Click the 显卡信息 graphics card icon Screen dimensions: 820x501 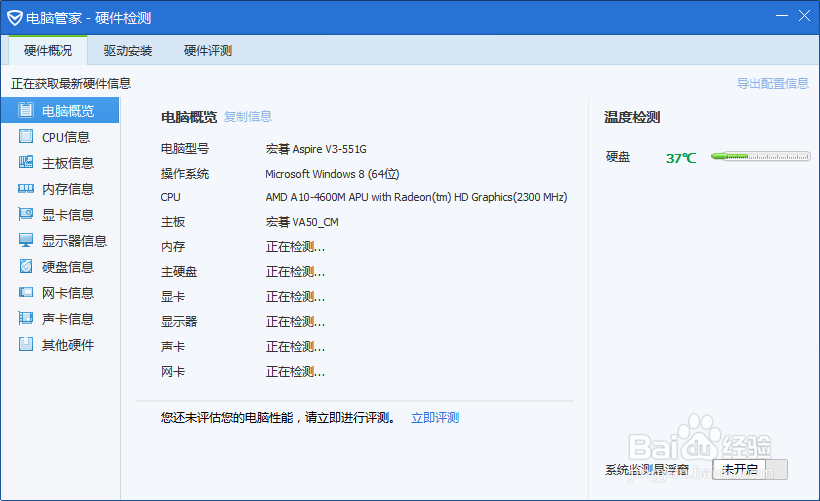[26, 214]
